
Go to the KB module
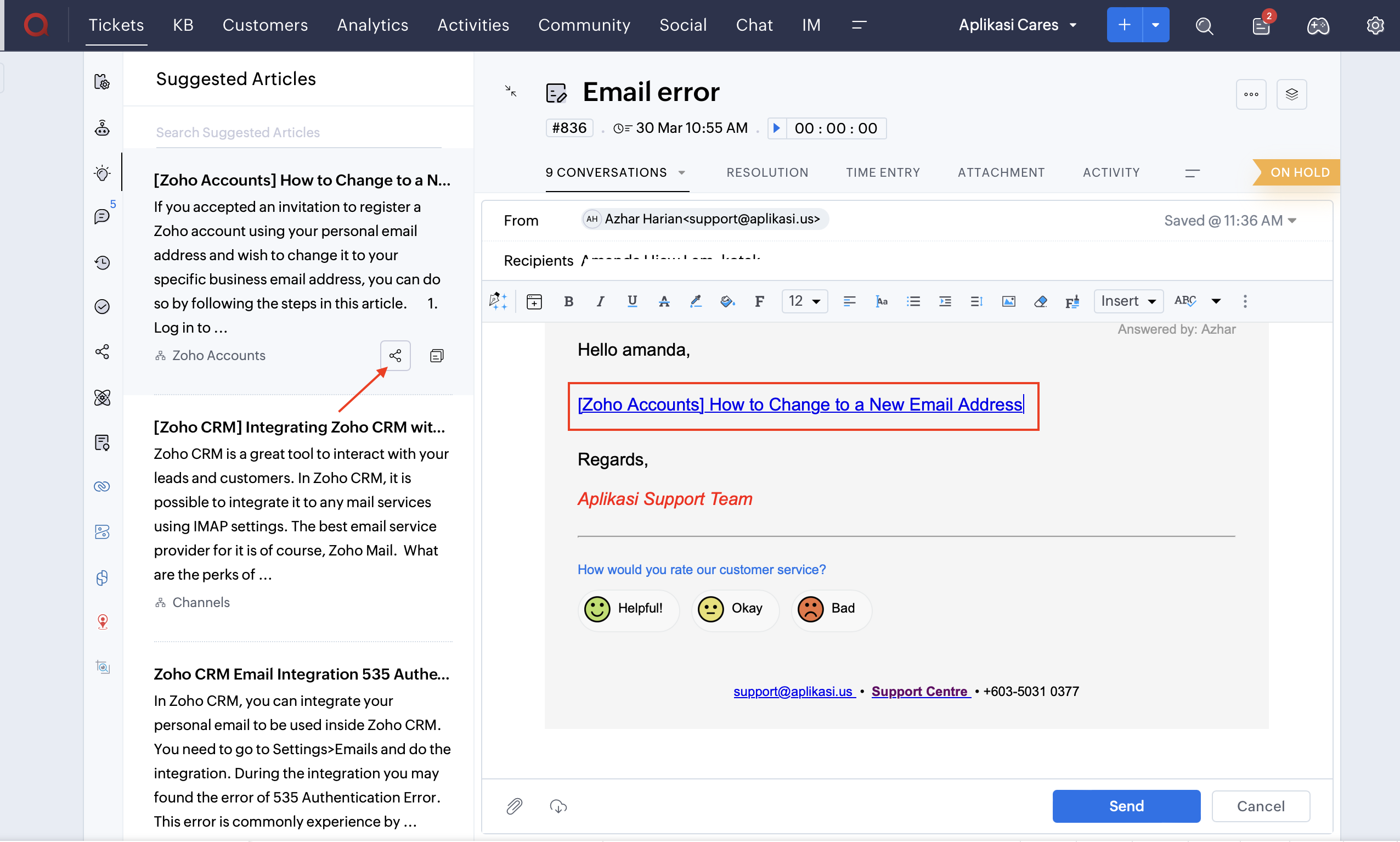[183, 25]
